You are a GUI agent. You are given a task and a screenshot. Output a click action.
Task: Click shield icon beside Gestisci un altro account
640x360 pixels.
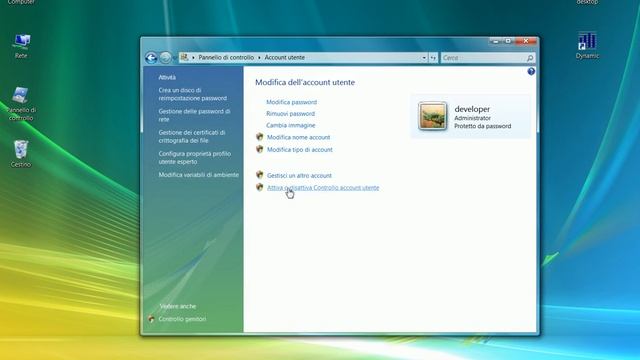click(x=260, y=175)
